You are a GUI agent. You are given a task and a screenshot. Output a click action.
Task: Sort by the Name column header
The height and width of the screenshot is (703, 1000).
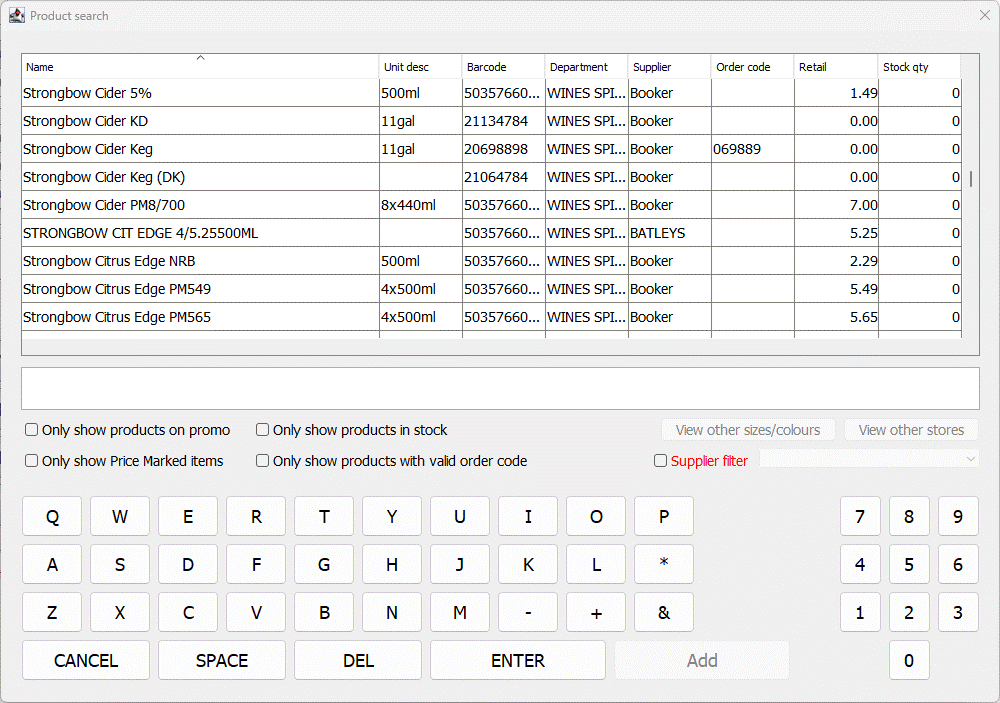coord(200,67)
